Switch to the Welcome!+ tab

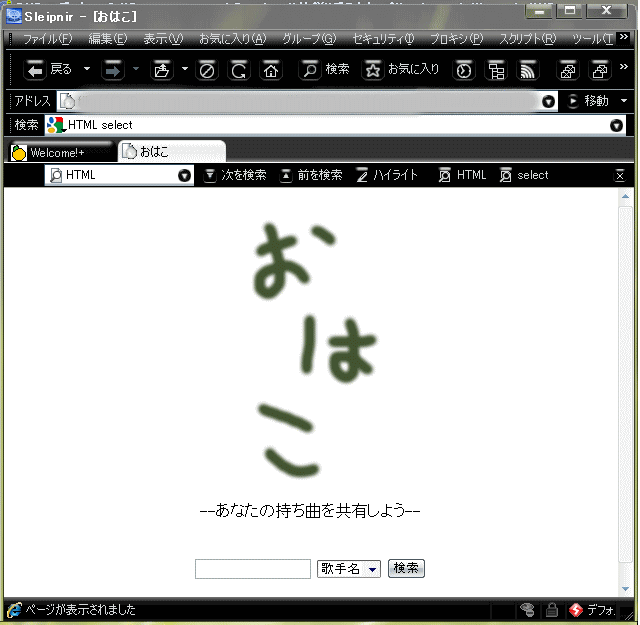point(60,152)
